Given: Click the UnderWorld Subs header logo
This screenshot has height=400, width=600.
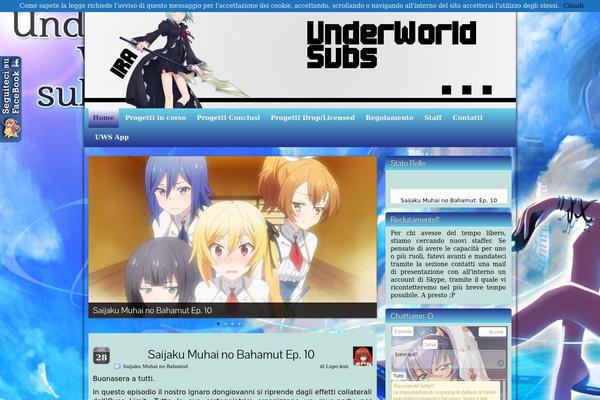Looking at the screenshot, I should 391,45.
